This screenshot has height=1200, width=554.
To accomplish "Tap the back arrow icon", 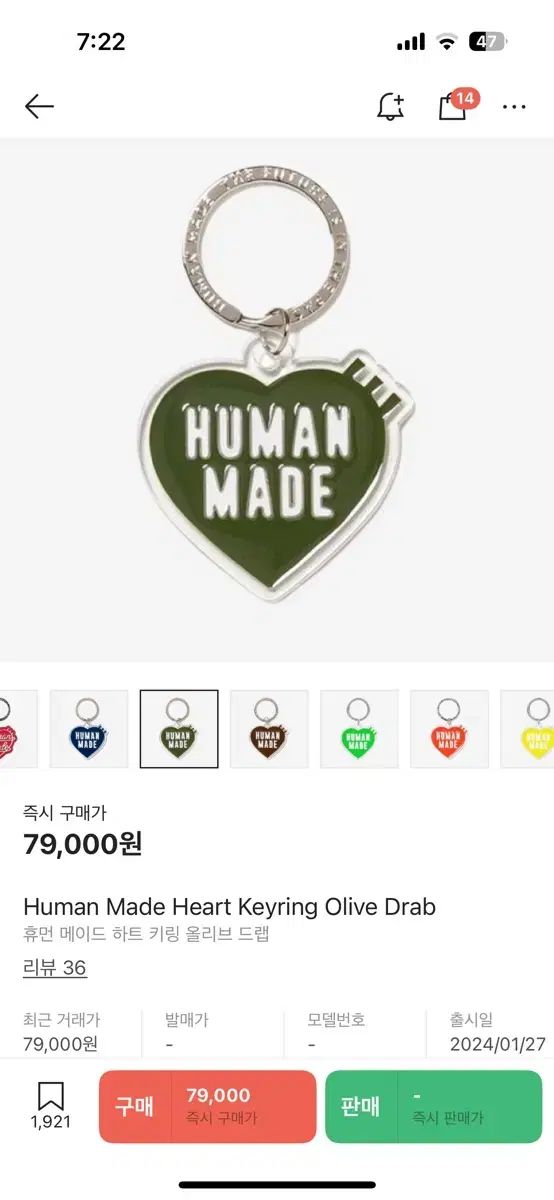I will 39,106.
